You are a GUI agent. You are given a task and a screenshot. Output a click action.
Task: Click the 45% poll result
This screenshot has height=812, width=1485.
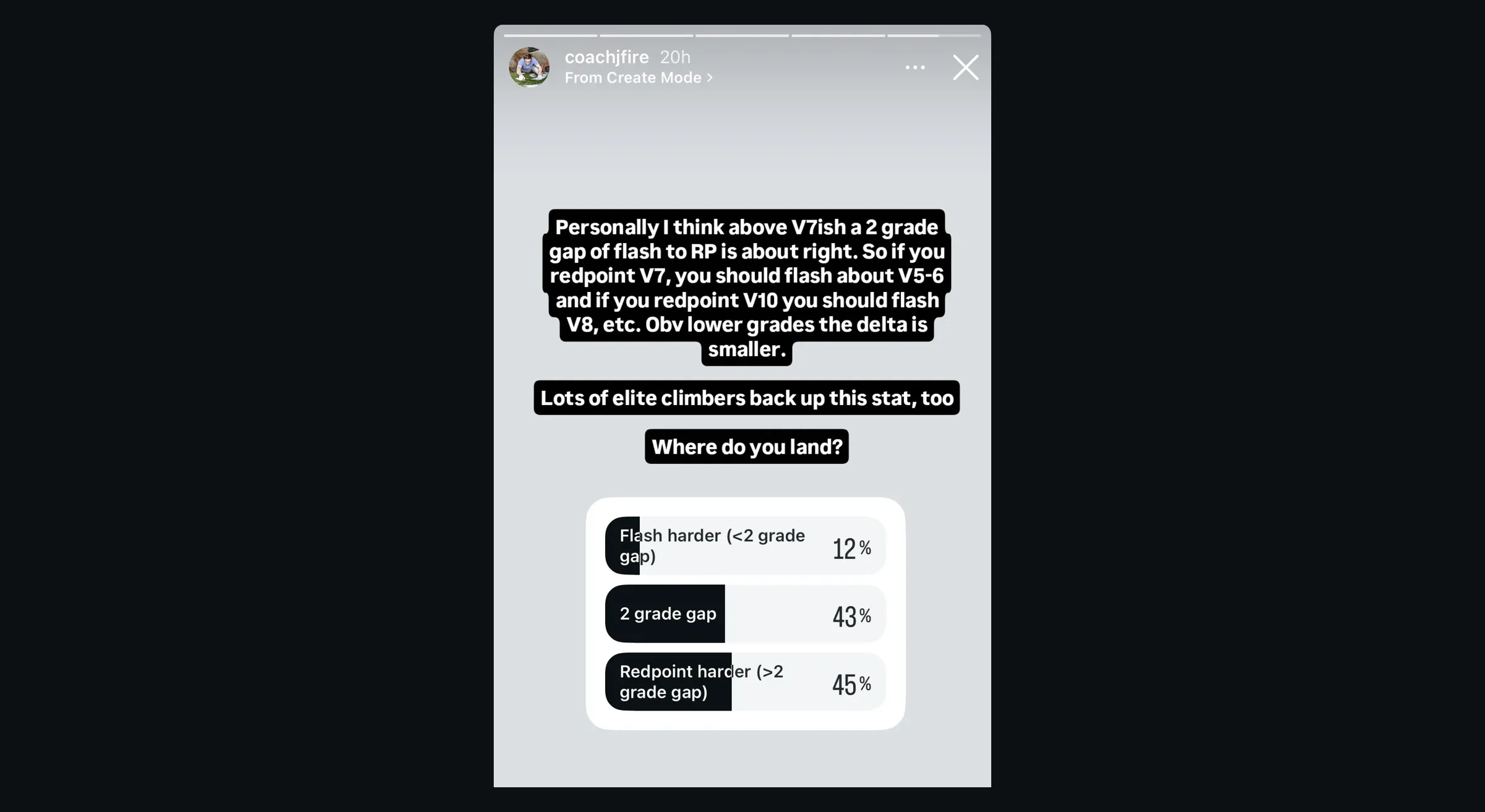point(851,684)
